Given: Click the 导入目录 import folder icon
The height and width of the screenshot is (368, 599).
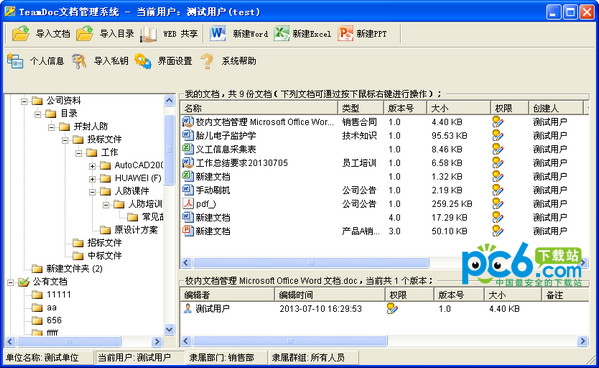Looking at the screenshot, I should [x=85, y=34].
